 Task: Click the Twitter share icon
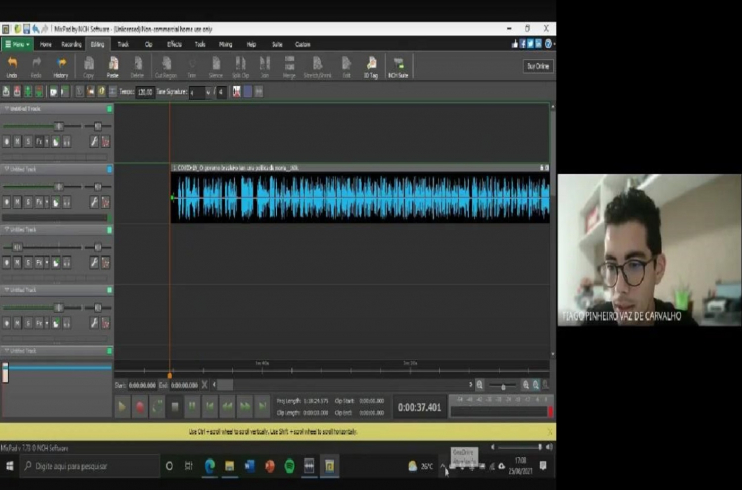530,44
